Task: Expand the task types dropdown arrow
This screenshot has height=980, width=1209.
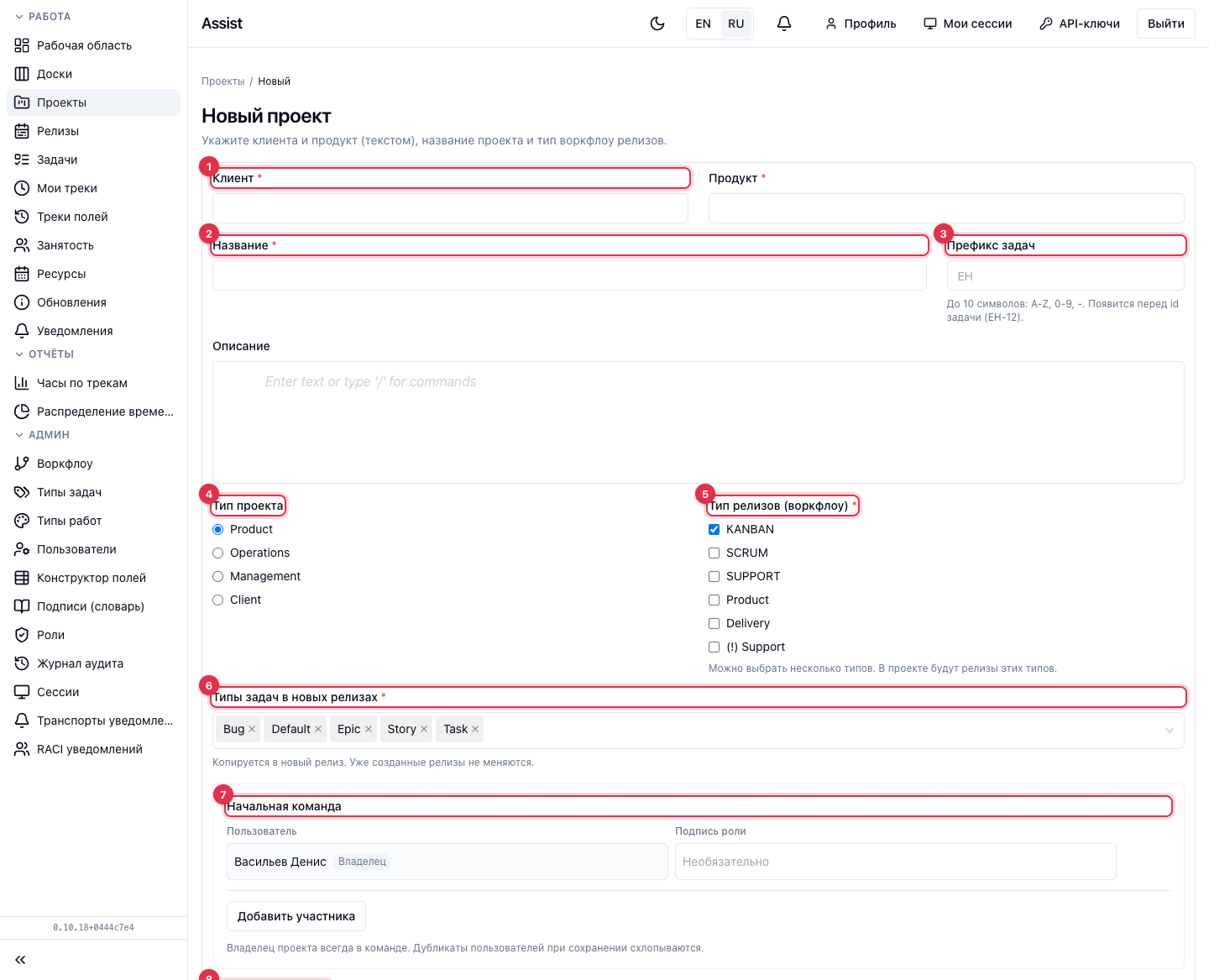Action: coord(1170,731)
